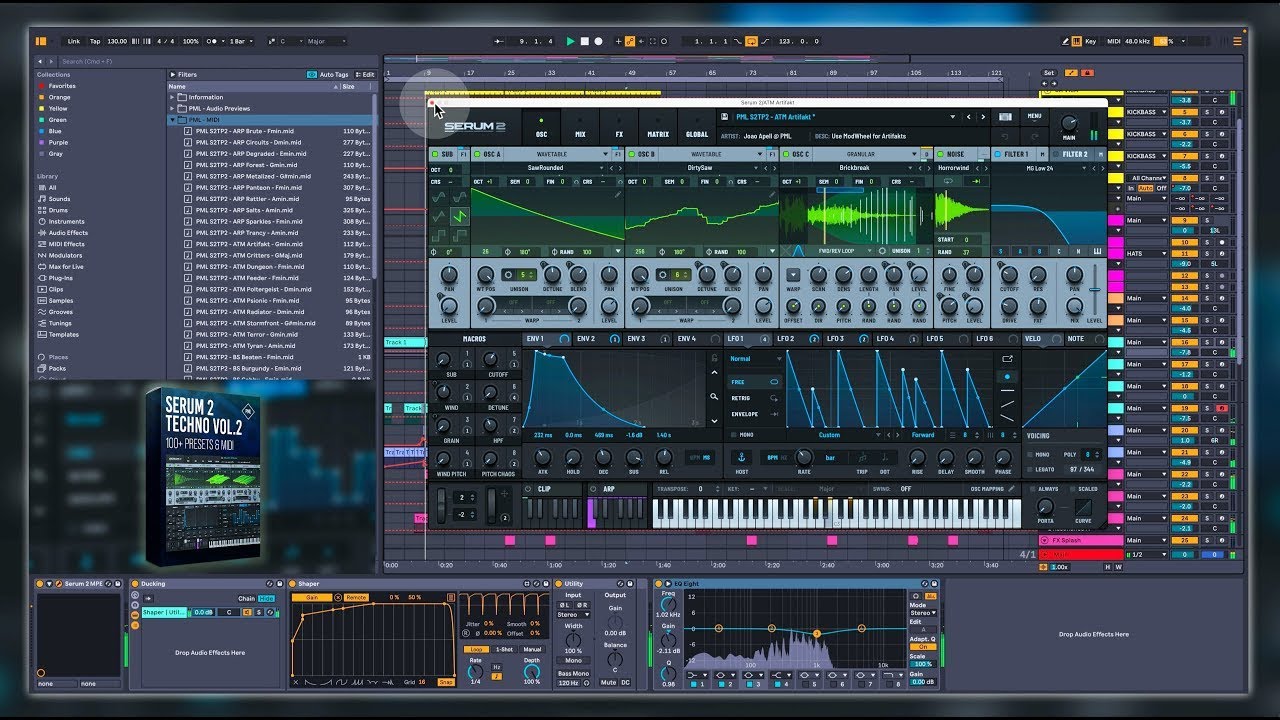Click the Serum 2 logo

pos(474,127)
